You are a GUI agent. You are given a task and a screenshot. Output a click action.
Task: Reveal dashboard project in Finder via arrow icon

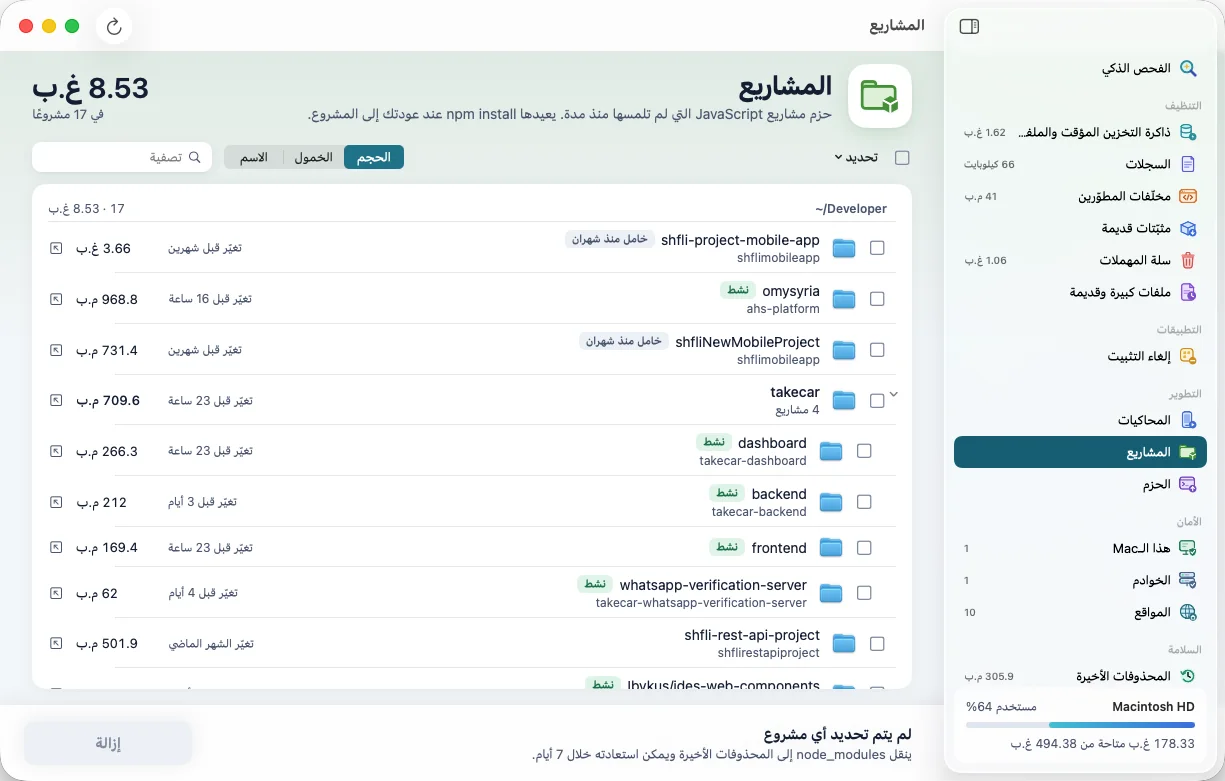(56, 451)
